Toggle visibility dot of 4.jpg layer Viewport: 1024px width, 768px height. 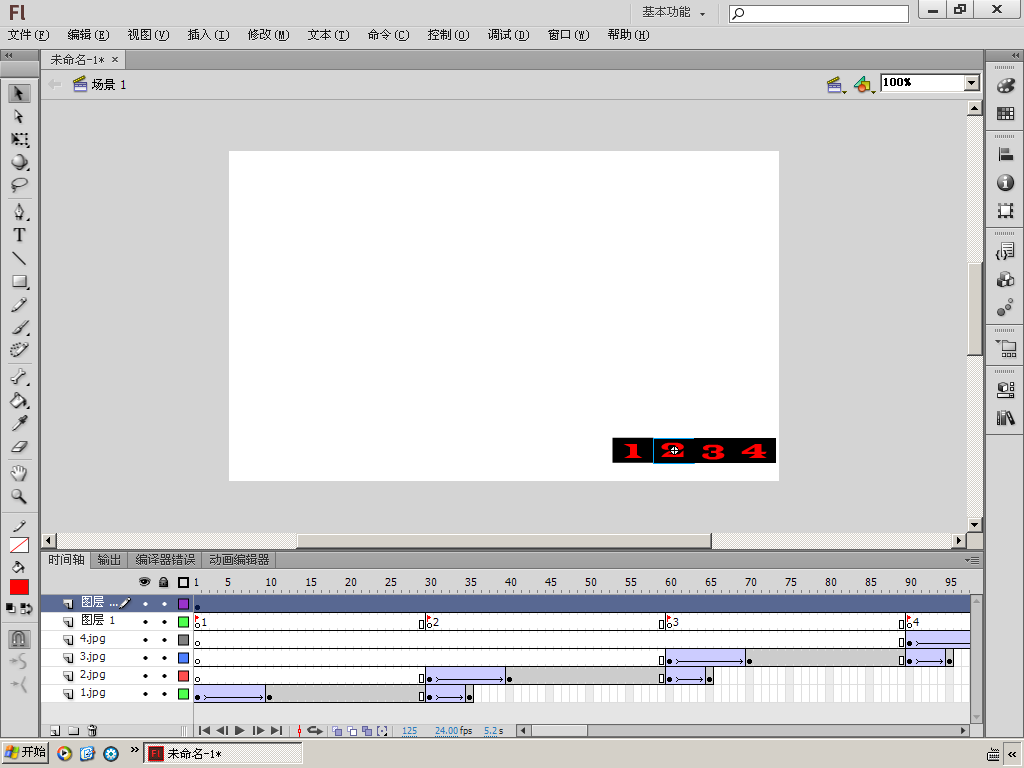(x=145, y=640)
